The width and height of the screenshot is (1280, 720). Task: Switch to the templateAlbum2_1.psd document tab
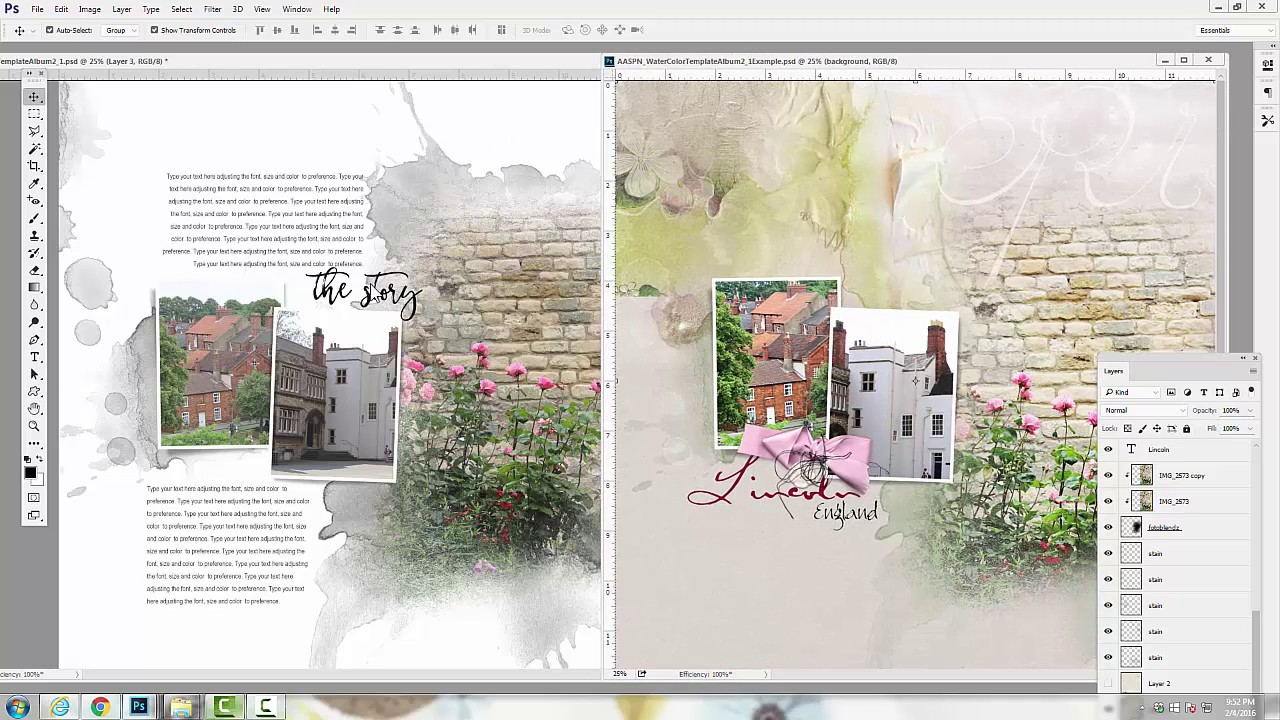(x=84, y=61)
